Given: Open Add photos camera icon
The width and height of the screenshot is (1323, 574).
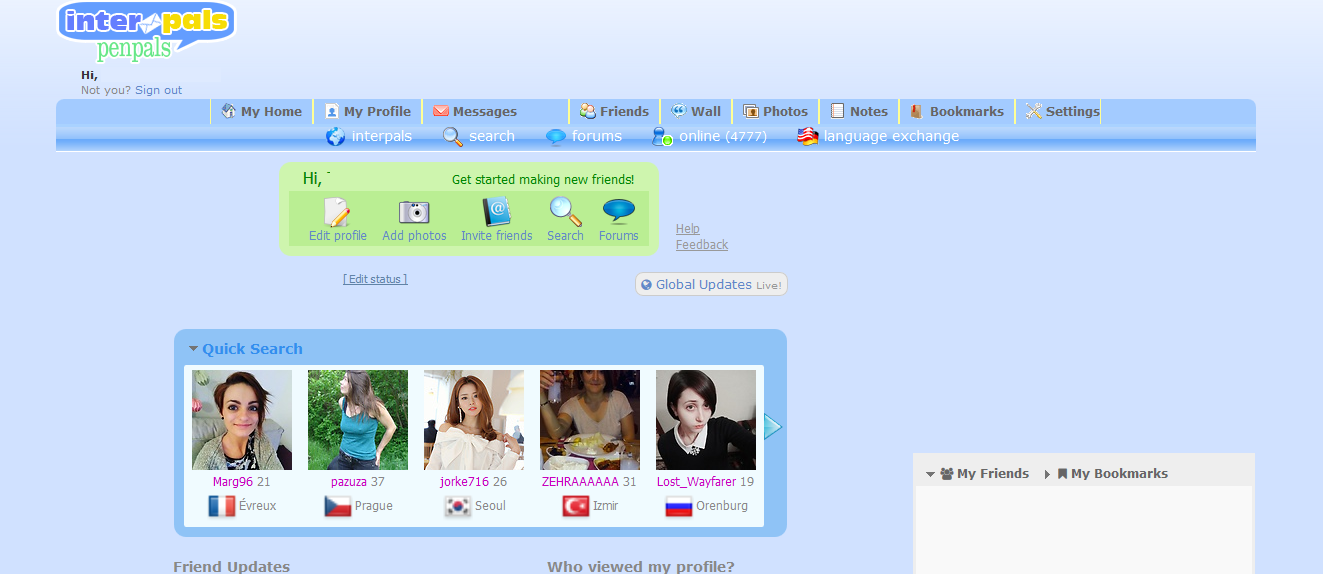Looking at the screenshot, I should coord(414,212).
